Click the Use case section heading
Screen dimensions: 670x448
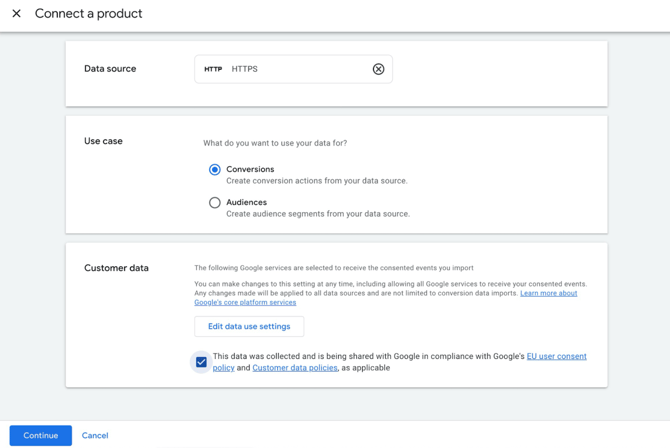pyautogui.click(x=103, y=141)
